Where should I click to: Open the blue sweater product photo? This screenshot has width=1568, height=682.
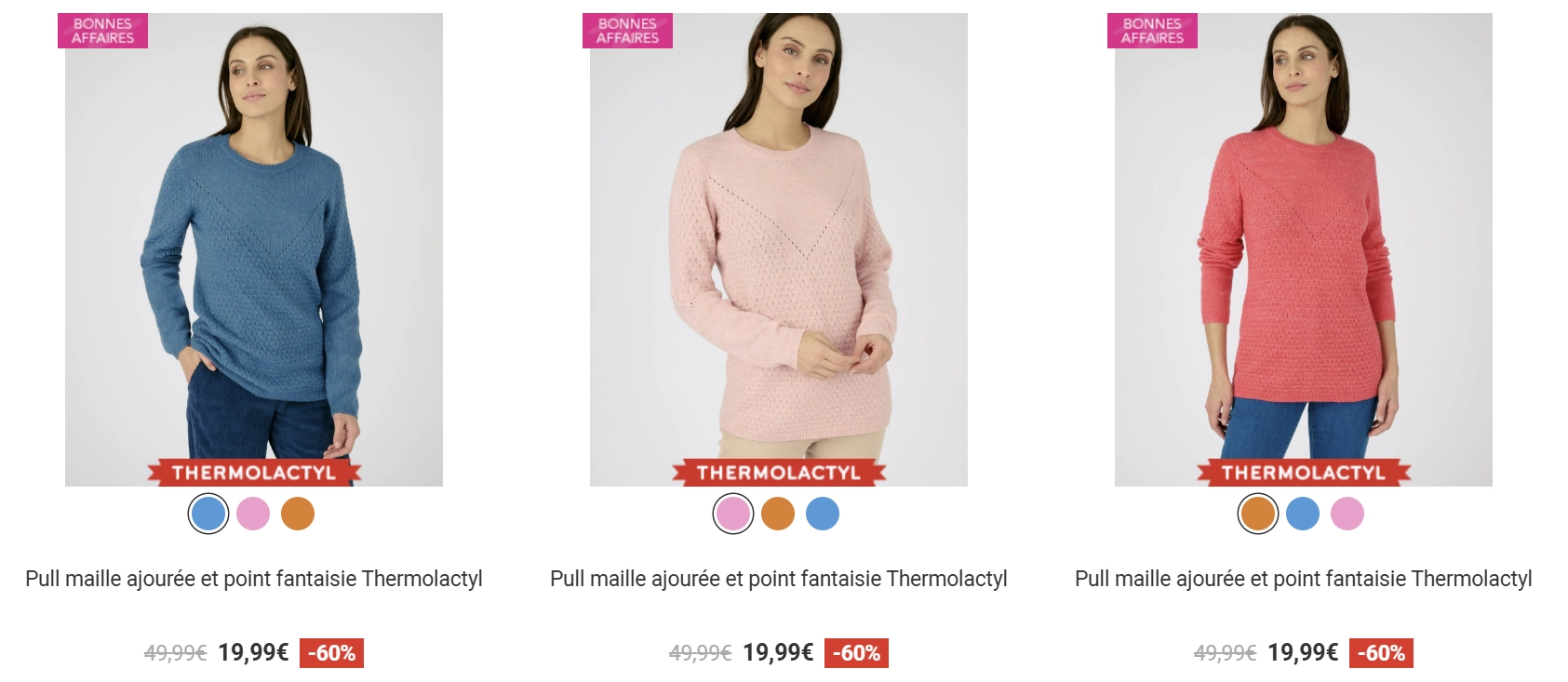254,249
